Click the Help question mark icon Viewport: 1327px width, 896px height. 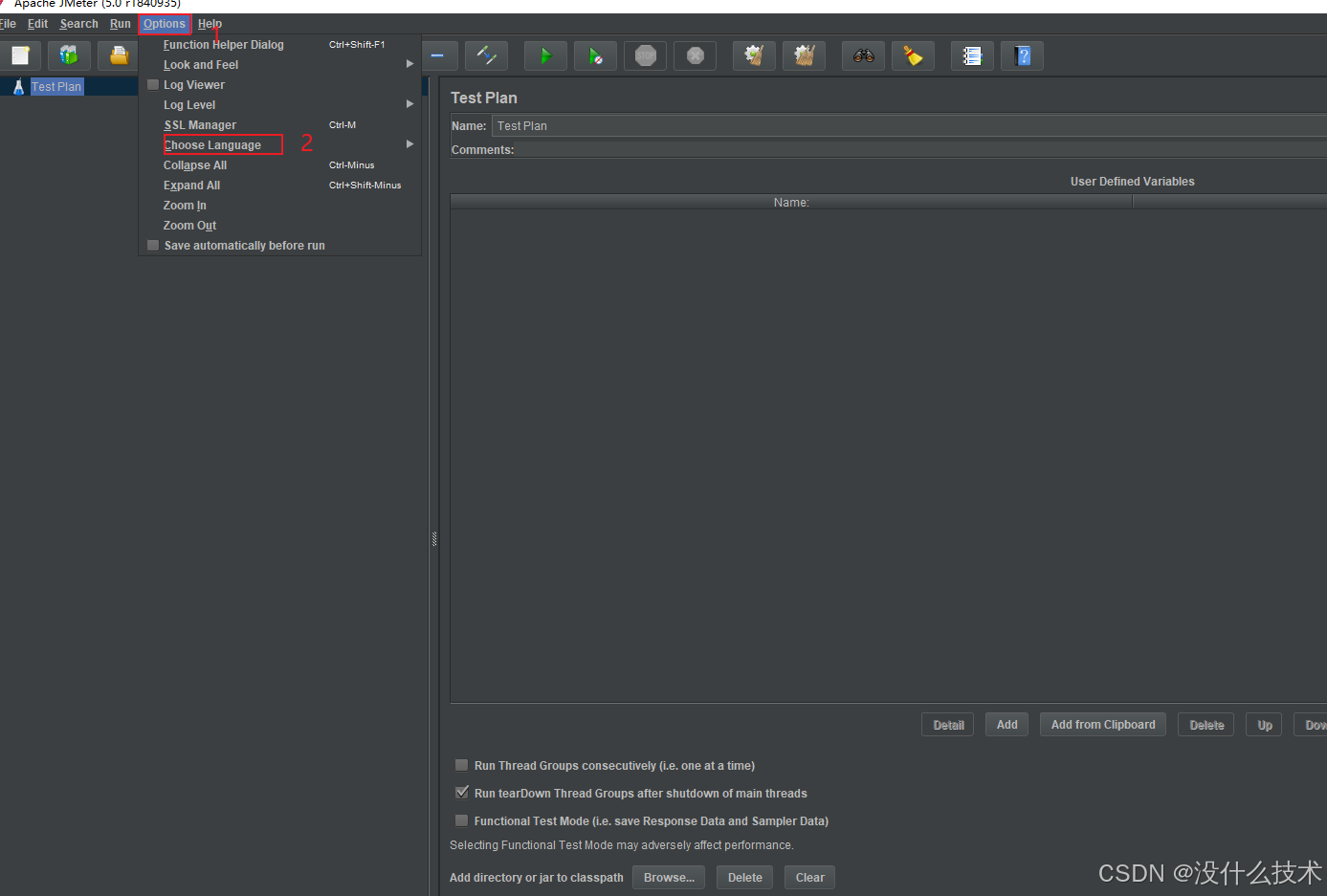coord(1022,56)
